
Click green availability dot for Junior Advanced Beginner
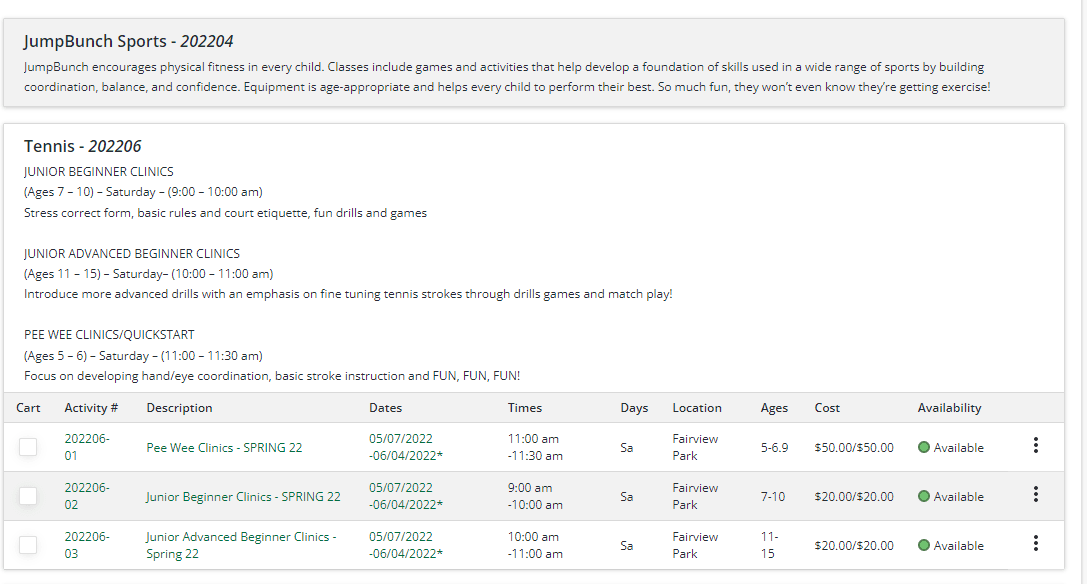click(924, 546)
